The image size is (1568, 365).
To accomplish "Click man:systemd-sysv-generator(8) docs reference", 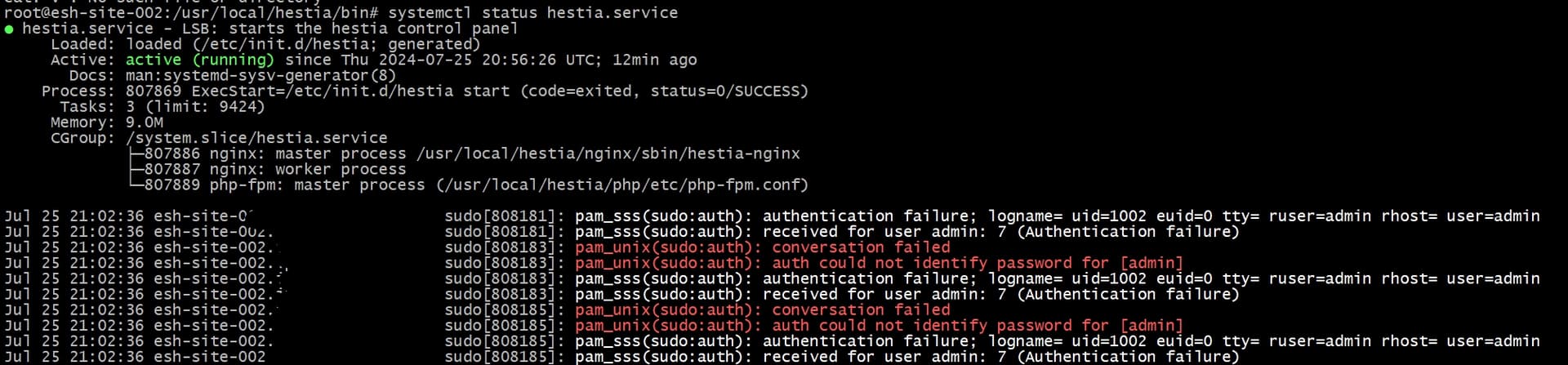I will click(x=261, y=75).
